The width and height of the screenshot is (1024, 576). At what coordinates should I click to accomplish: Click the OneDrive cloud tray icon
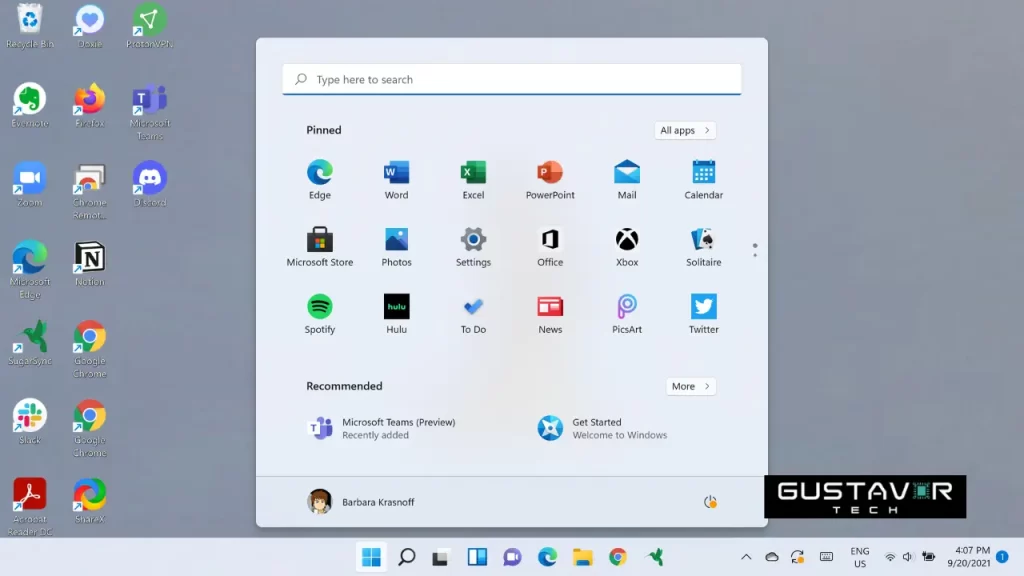772,557
